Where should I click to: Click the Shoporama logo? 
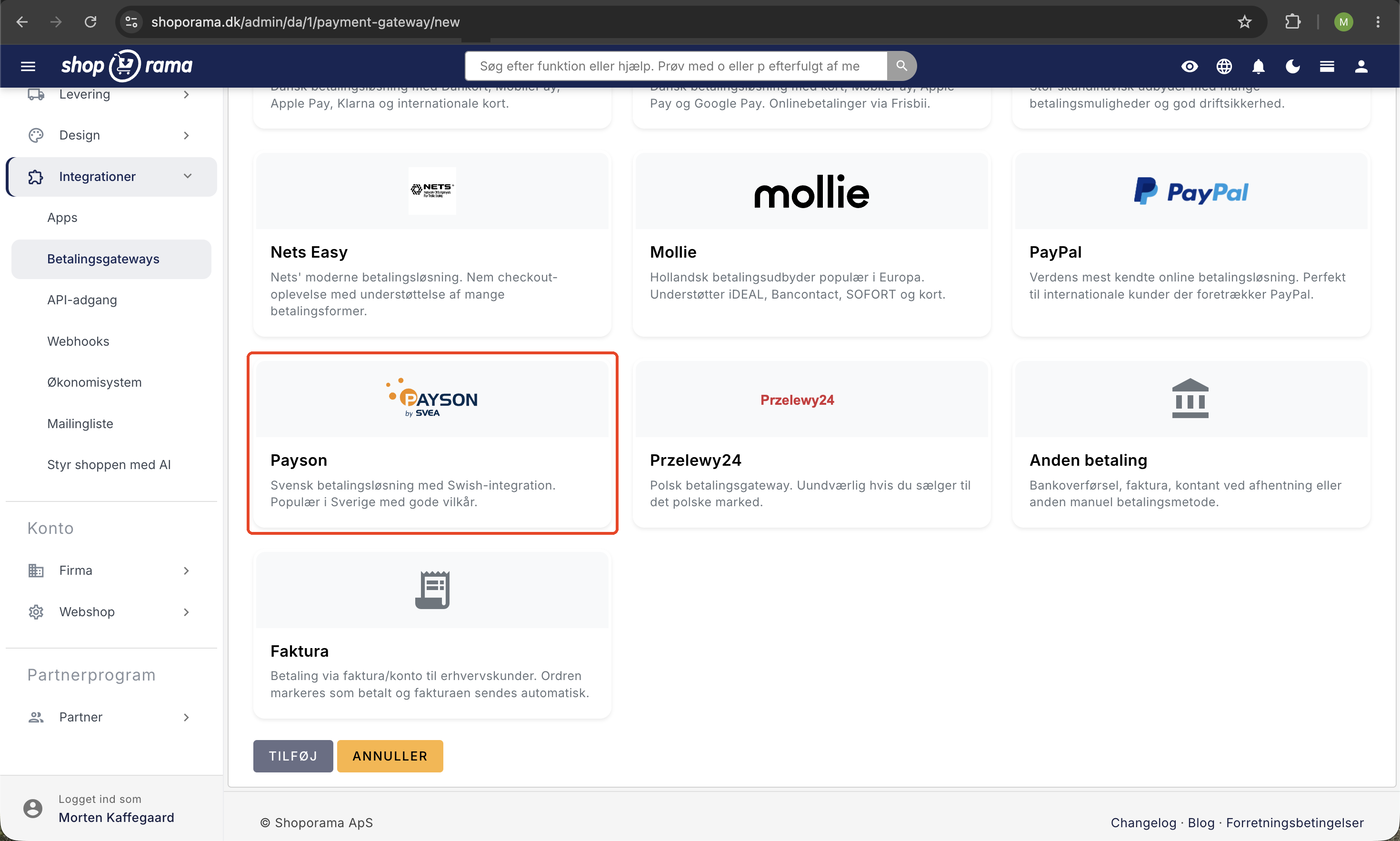127,66
